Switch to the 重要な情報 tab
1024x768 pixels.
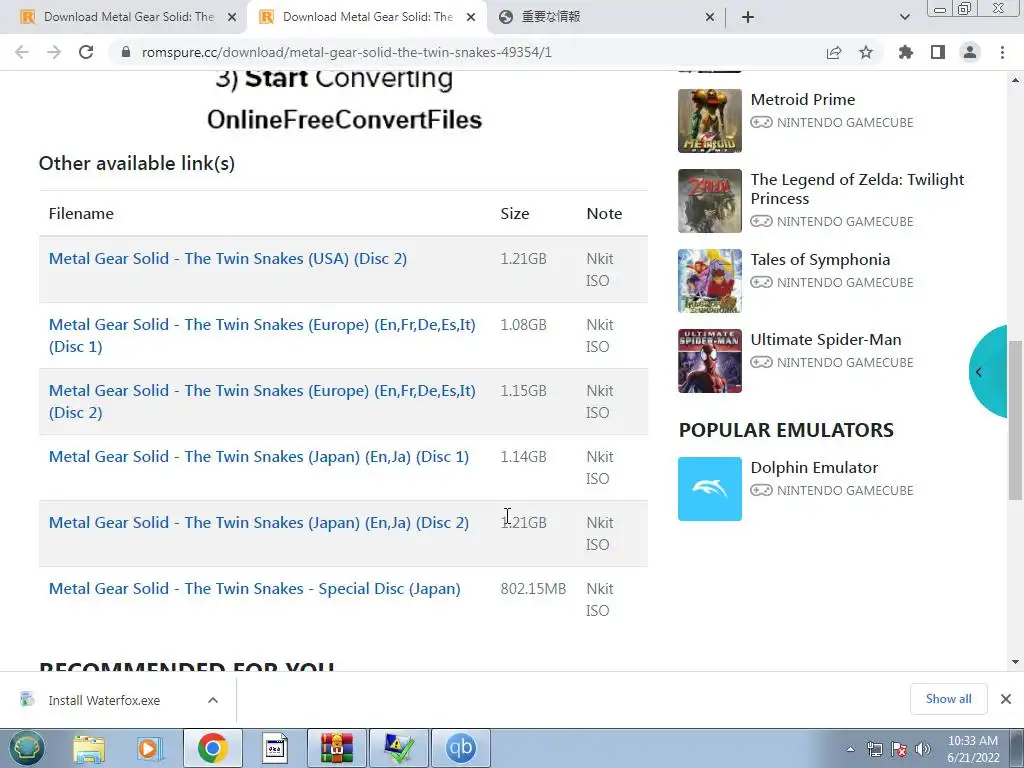point(607,17)
